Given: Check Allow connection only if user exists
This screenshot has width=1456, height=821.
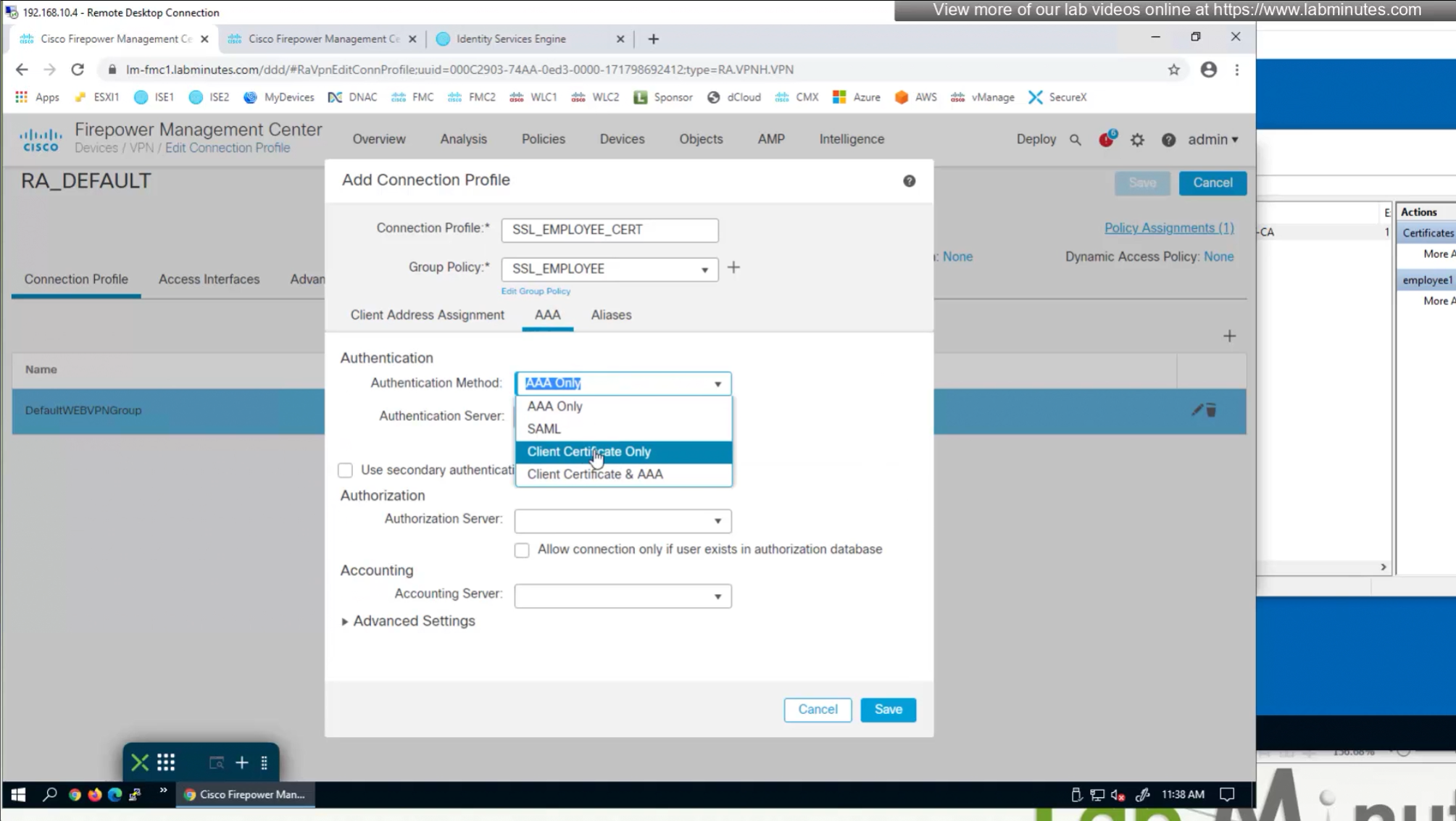Looking at the screenshot, I should click(x=522, y=550).
